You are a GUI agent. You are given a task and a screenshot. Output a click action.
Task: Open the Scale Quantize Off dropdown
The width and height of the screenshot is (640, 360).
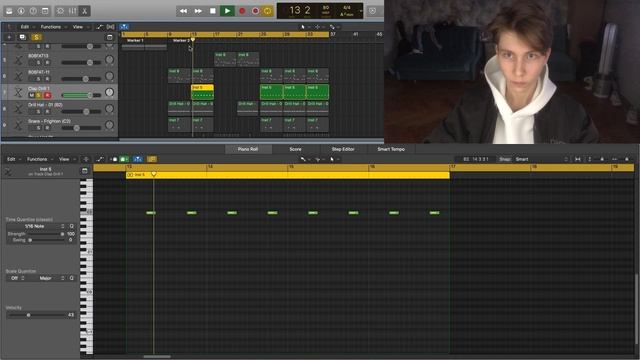tap(16, 278)
